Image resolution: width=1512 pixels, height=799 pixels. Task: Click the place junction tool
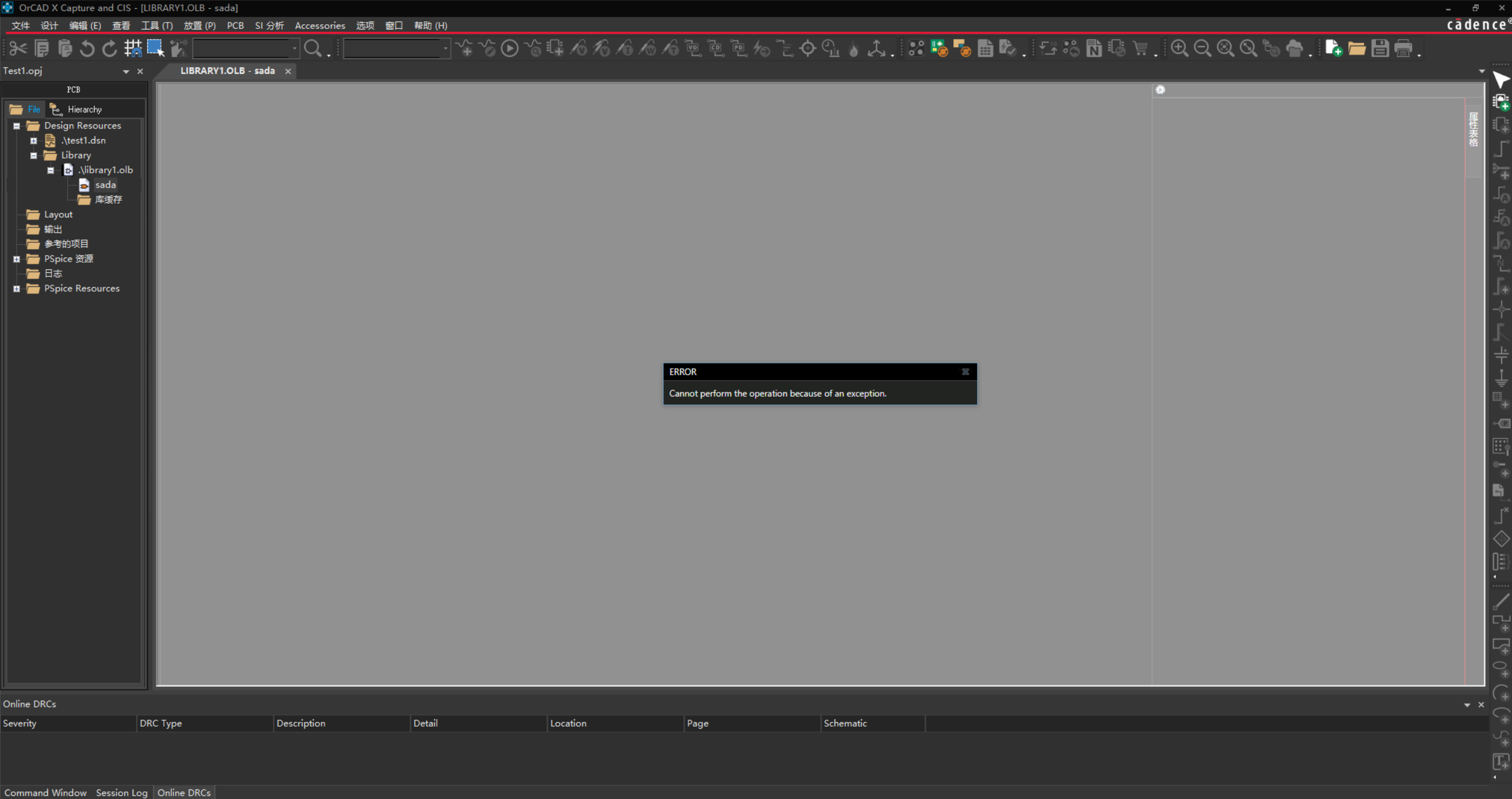pyautogui.click(x=1501, y=309)
